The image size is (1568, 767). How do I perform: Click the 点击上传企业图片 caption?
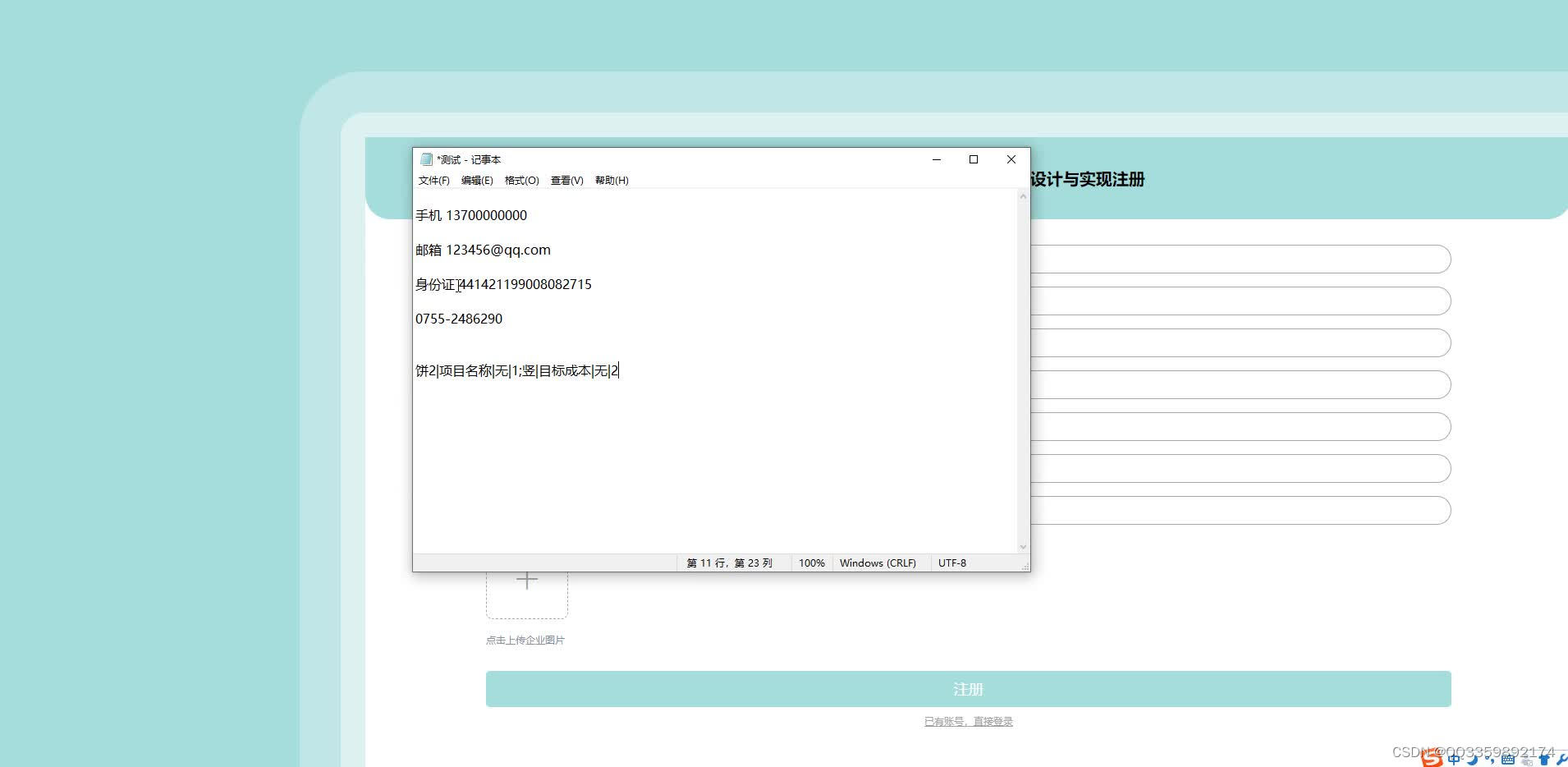(525, 641)
